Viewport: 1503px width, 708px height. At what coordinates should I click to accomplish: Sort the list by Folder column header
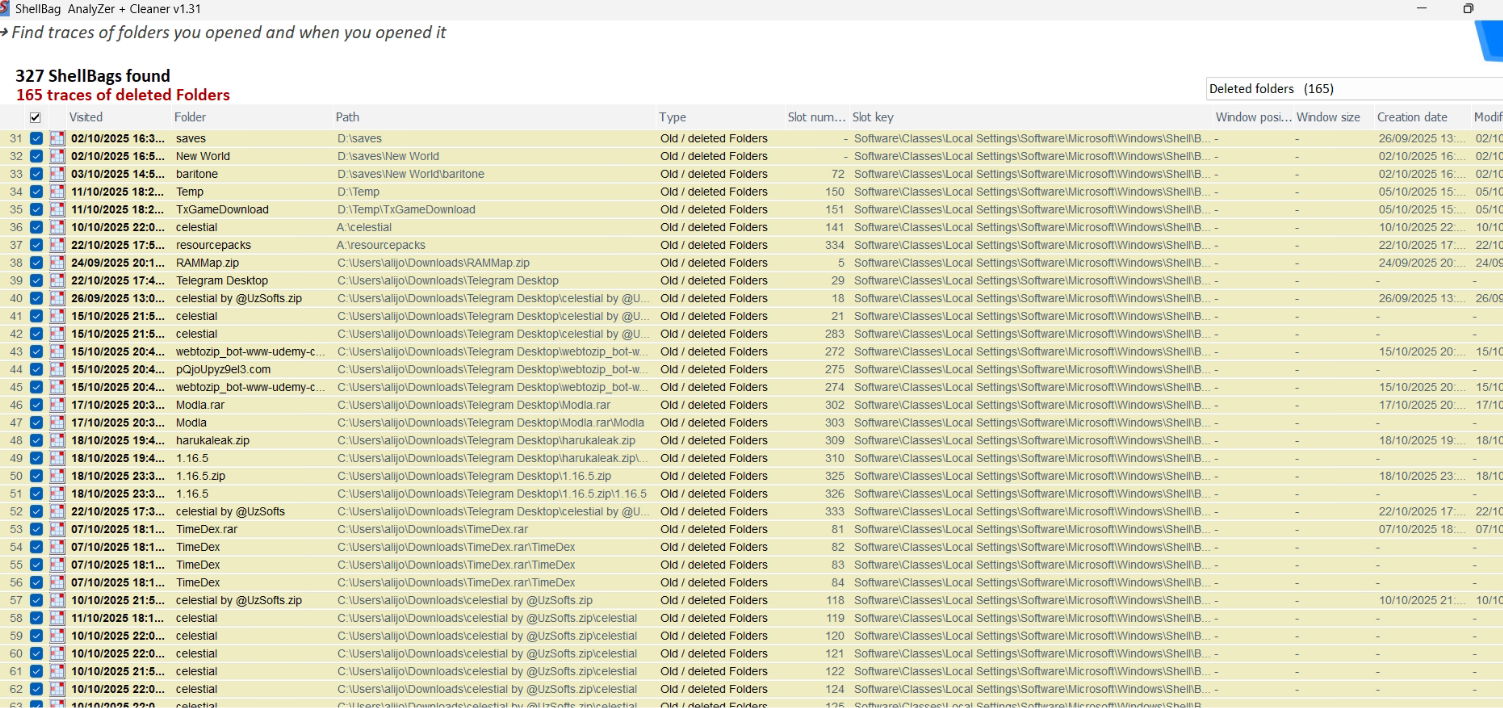(x=190, y=118)
